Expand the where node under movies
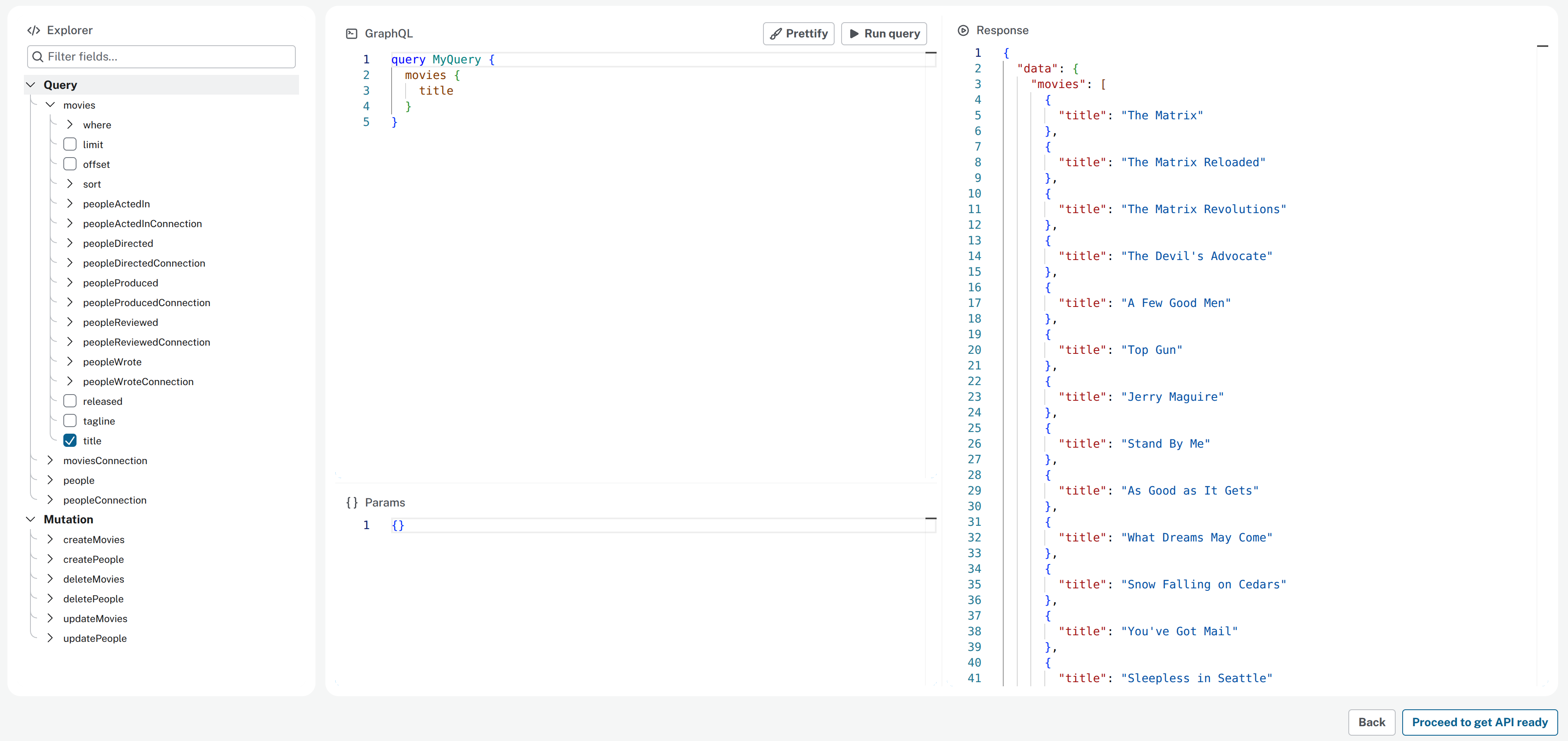 [70, 124]
